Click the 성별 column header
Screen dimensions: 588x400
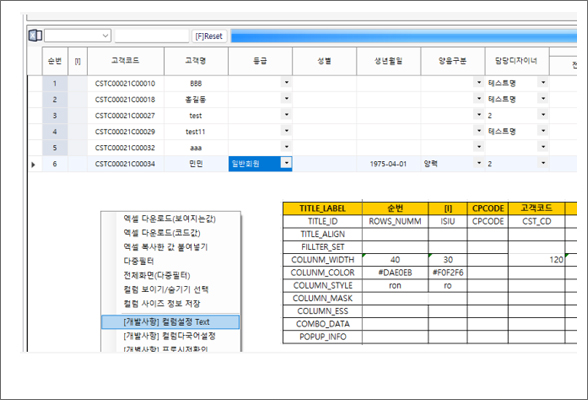pos(324,61)
